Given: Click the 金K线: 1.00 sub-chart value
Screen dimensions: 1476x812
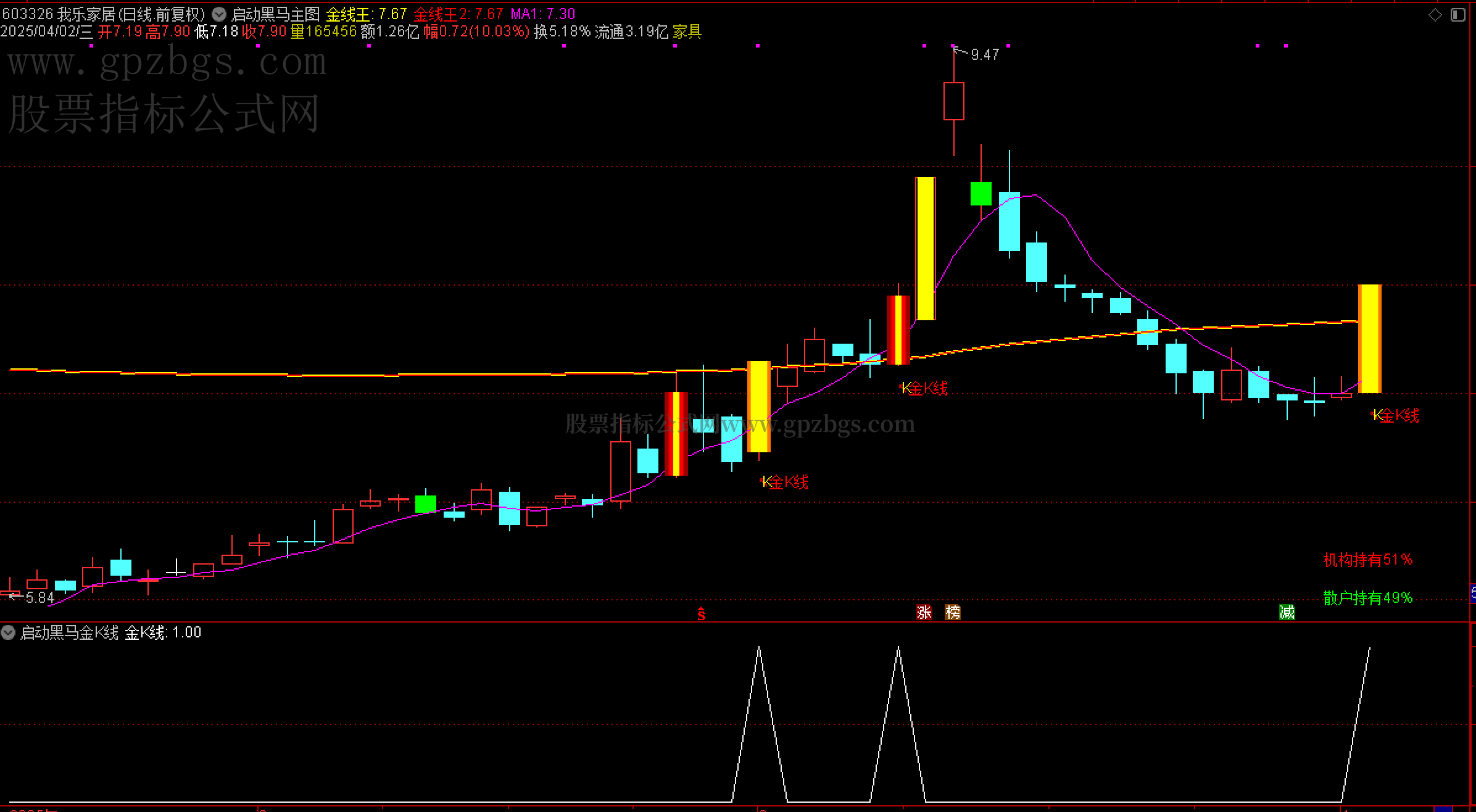Looking at the screenshot, I should point(163,632).
